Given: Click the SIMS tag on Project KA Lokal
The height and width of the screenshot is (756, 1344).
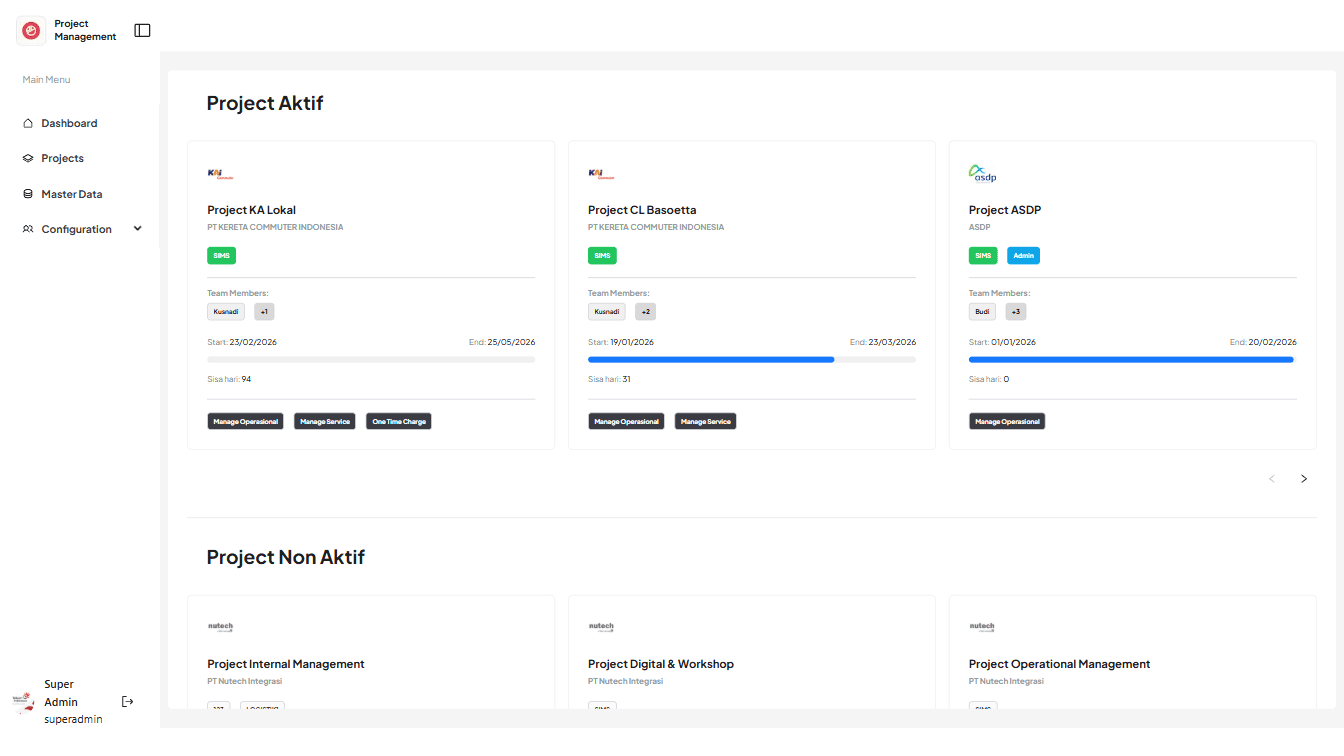Looking at the screenshot, I should tap(222, 256).
